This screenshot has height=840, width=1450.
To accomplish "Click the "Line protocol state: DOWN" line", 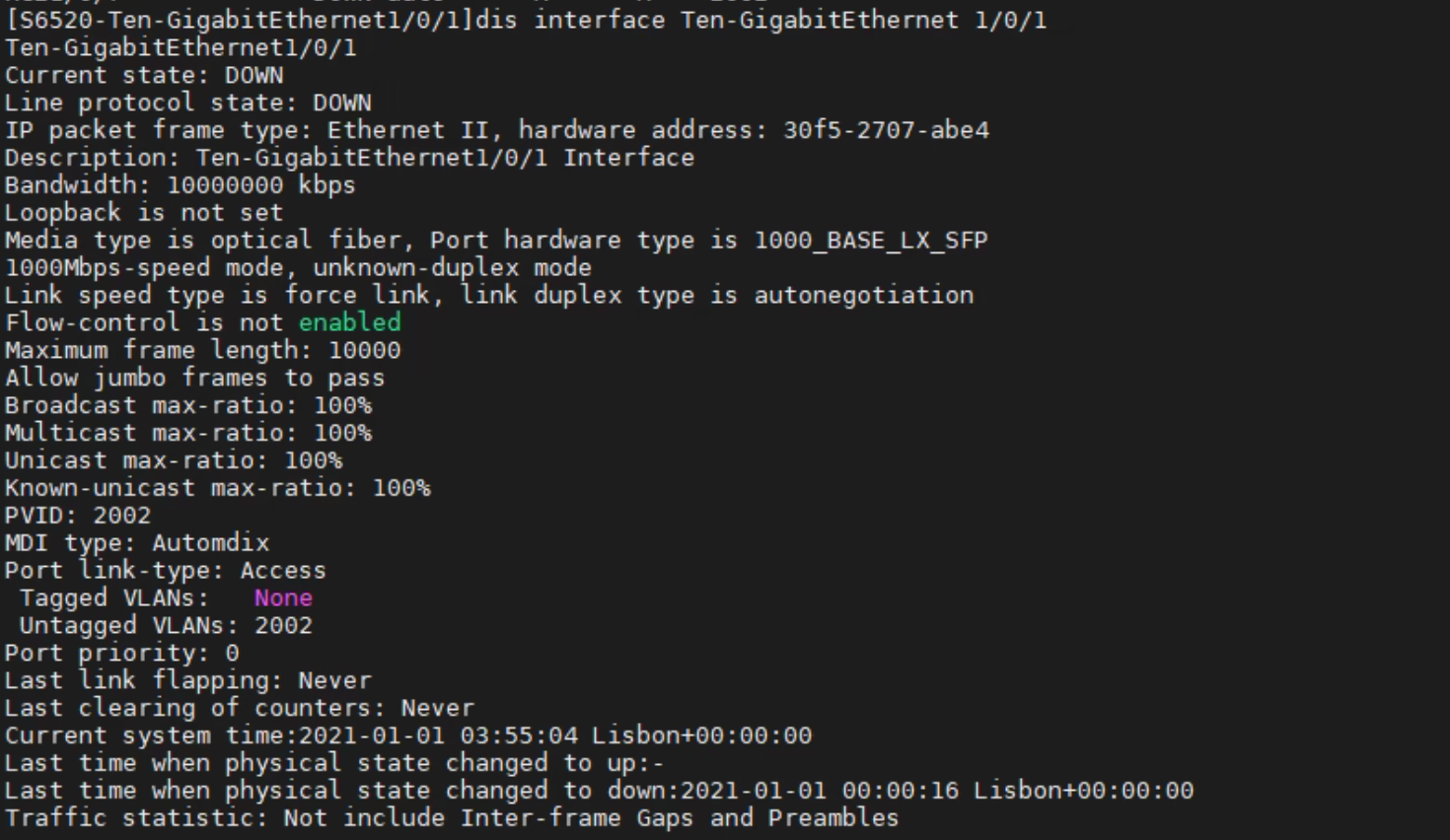I will tap(187, 103).
